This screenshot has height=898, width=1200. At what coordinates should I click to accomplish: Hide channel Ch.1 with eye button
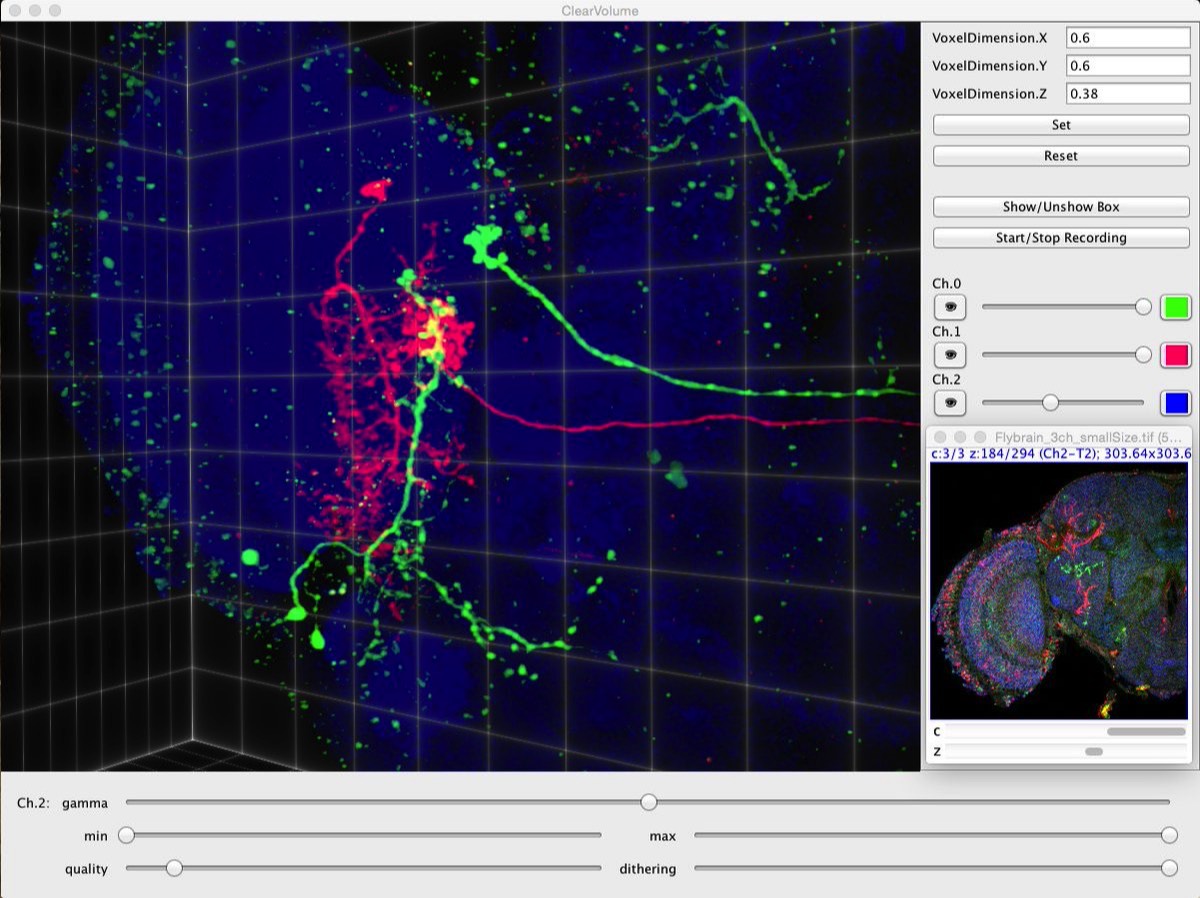tap(950, 355)
